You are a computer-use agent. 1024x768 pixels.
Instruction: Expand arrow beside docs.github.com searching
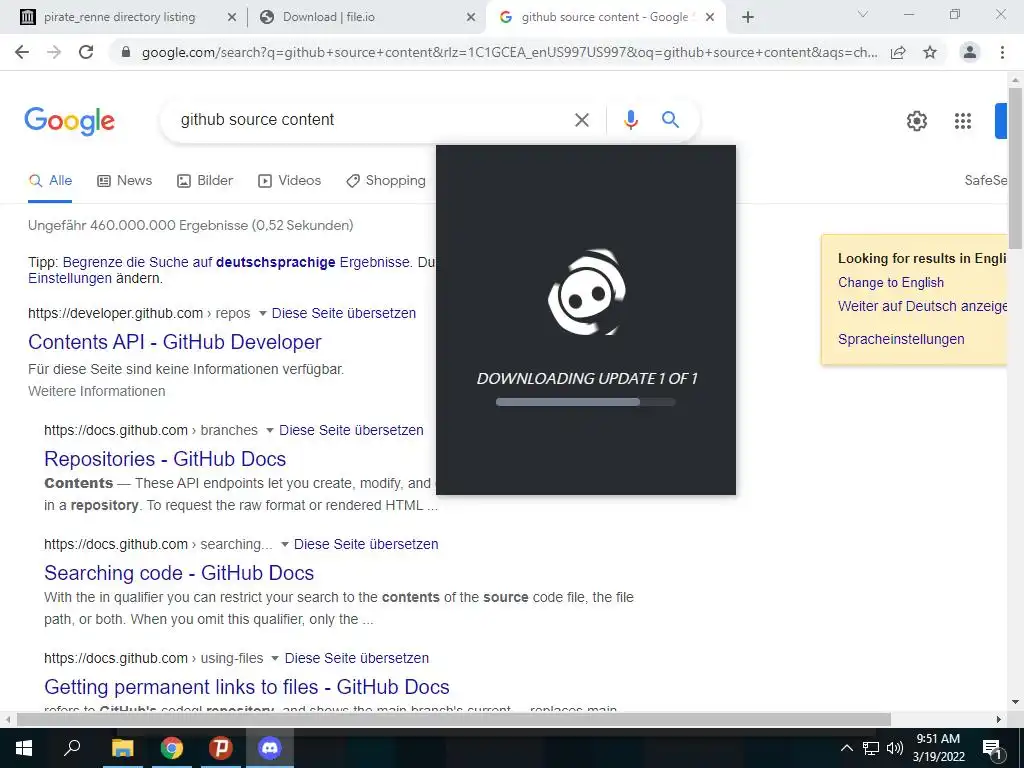click(285, 545)
